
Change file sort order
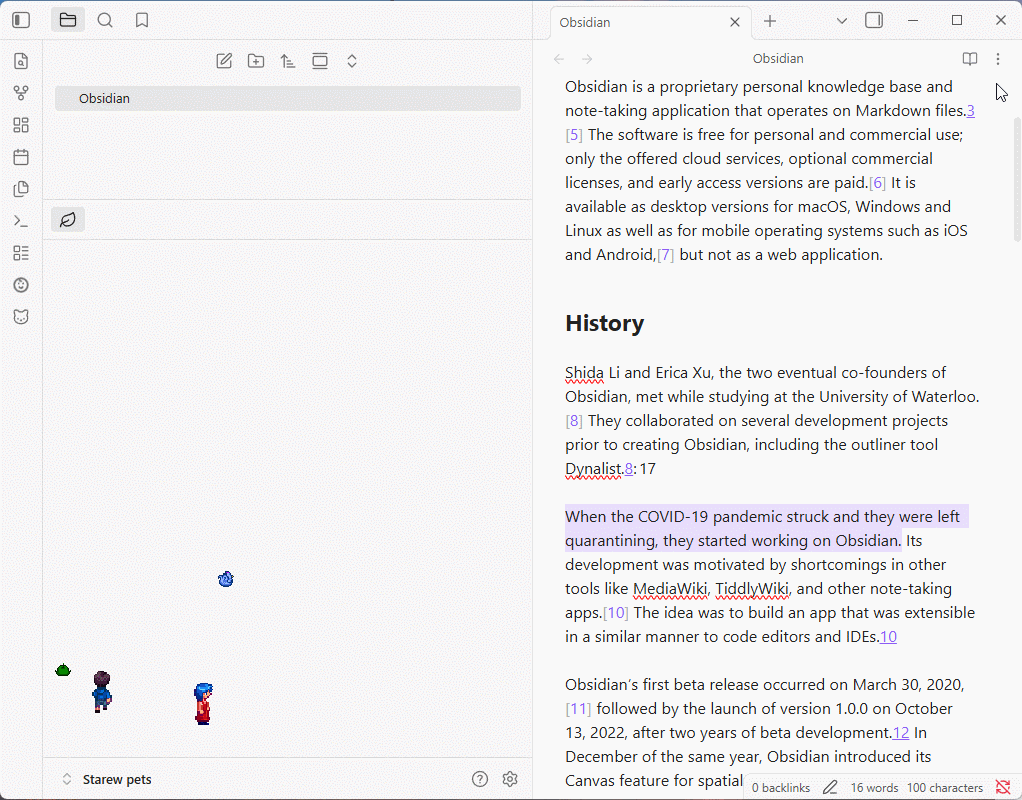[288, 61]
